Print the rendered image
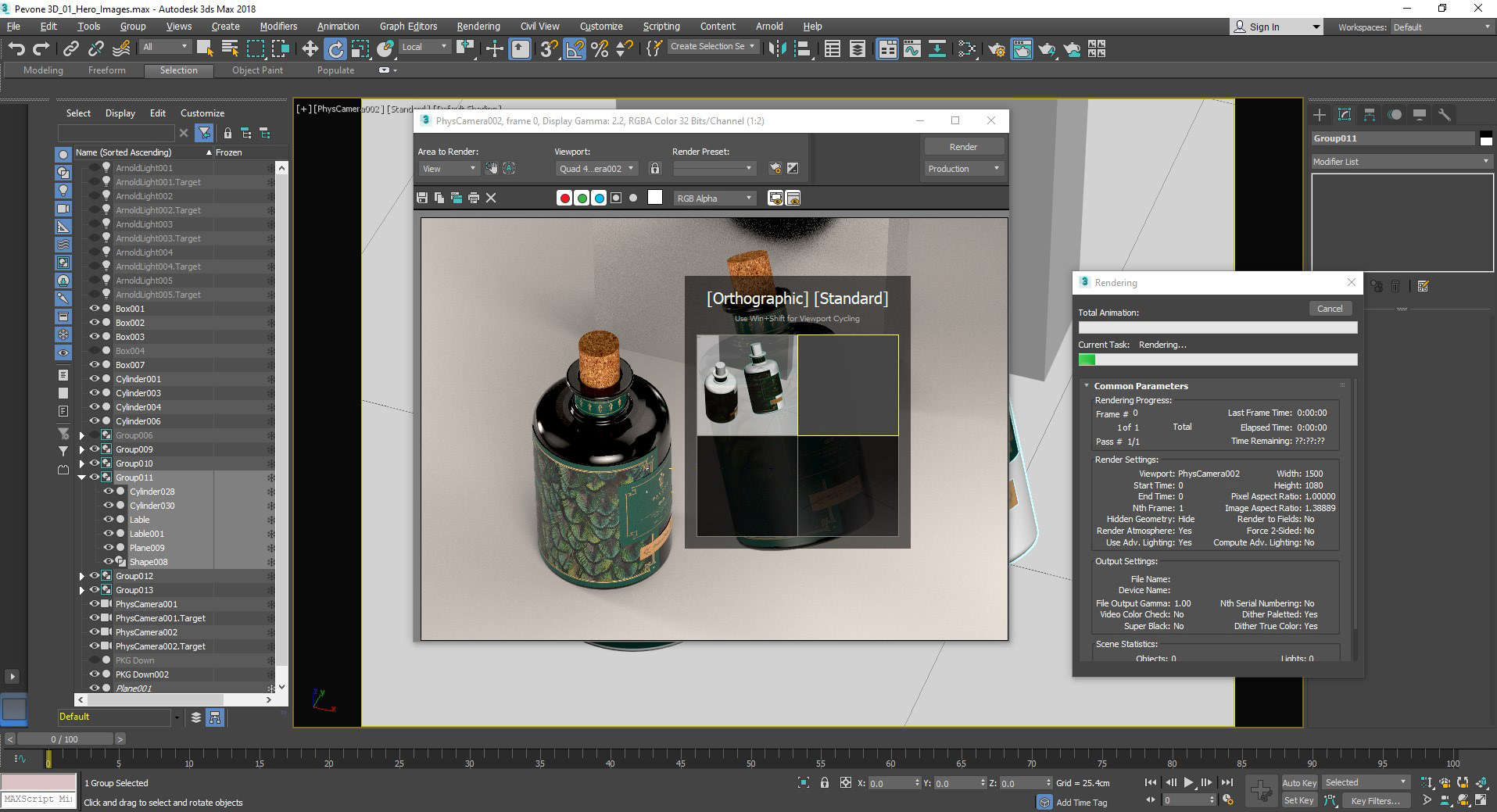The height and width of the screenshot is (812, 1497). 474,198
